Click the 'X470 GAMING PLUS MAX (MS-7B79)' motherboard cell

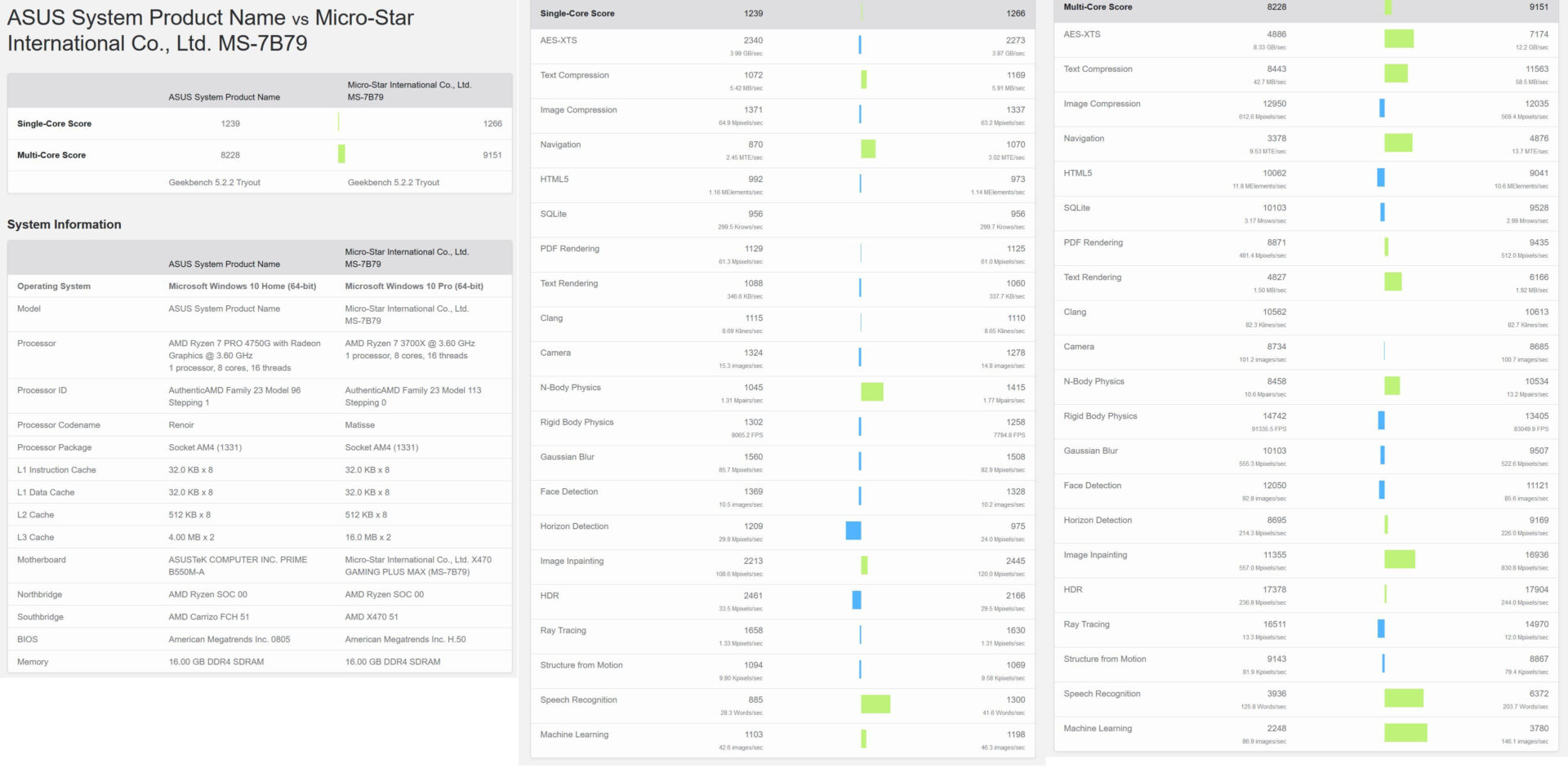pos(418,566)
